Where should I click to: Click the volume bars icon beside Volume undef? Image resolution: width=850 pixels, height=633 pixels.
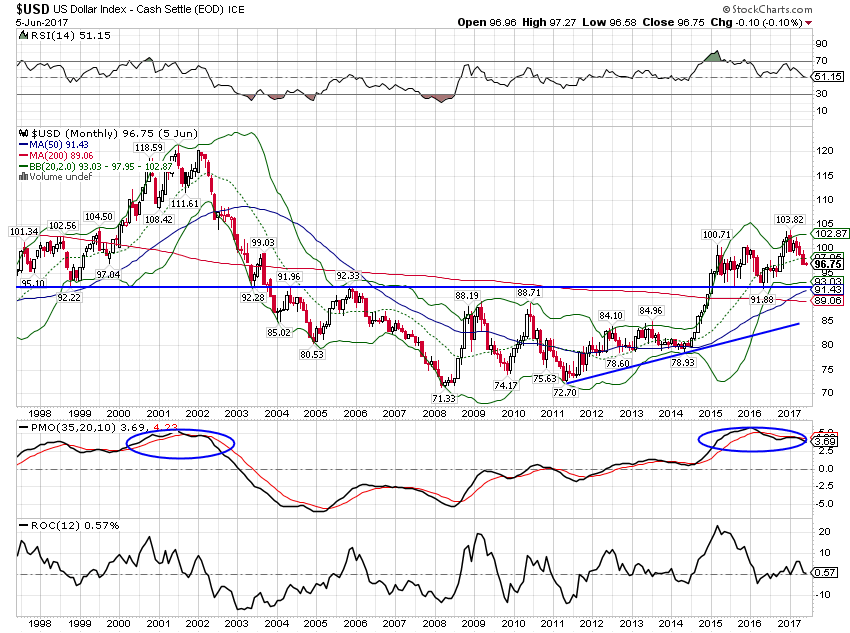(23, 177)
